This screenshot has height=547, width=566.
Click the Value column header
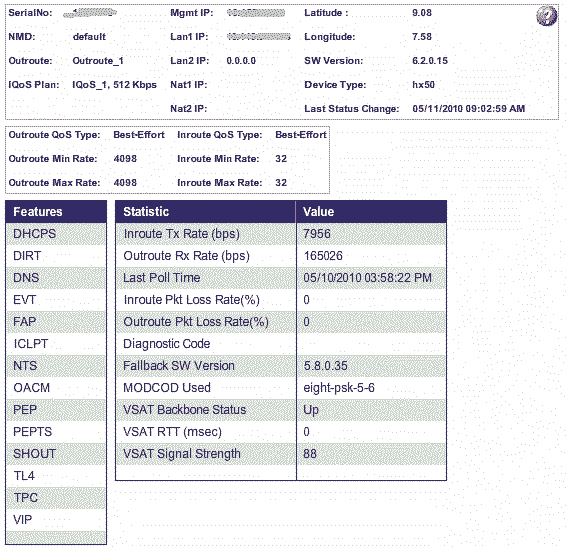pyautogui.click(x=371, y=212)
